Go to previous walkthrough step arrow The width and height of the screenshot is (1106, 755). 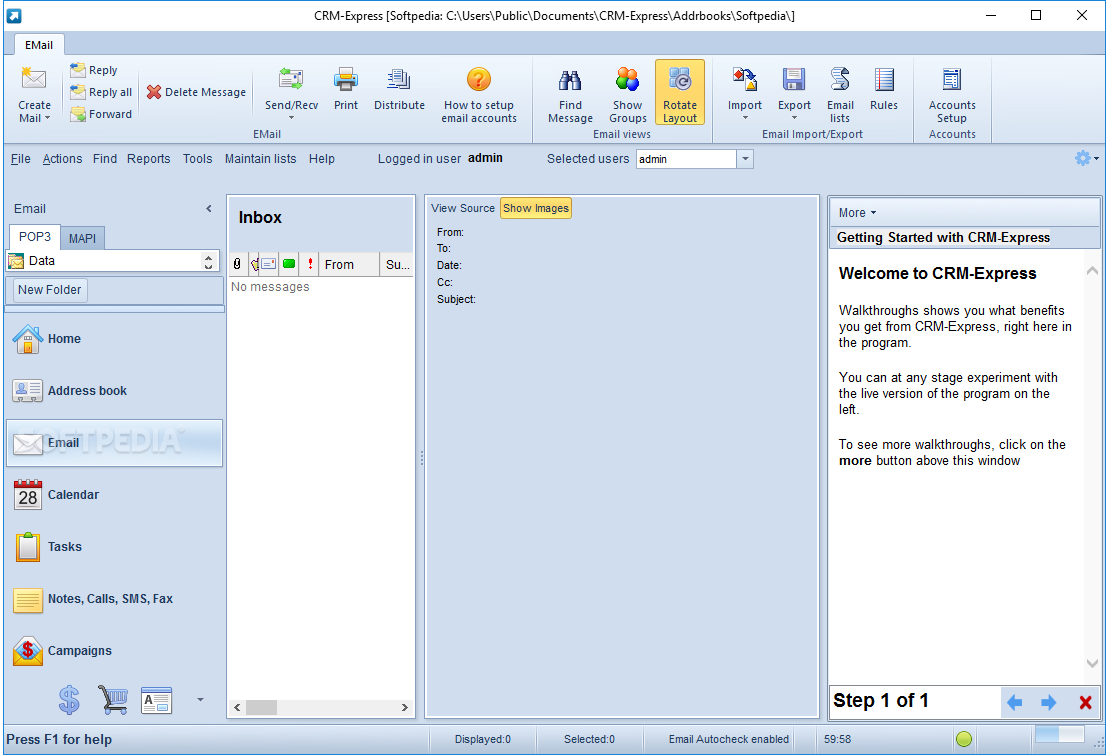point(1014,701)
